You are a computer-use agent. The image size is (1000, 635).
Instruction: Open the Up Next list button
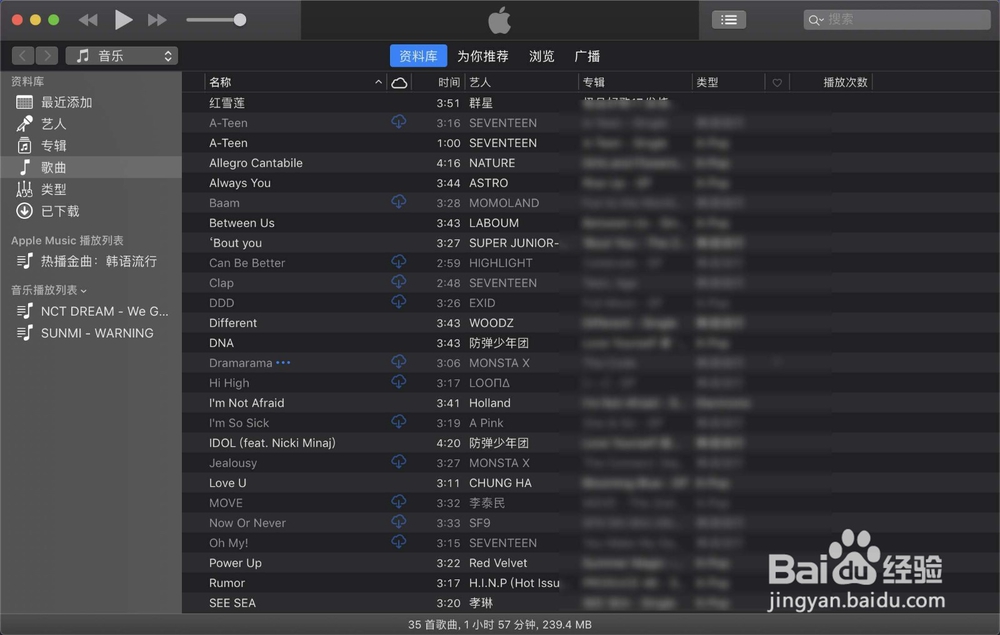[728, 20]
